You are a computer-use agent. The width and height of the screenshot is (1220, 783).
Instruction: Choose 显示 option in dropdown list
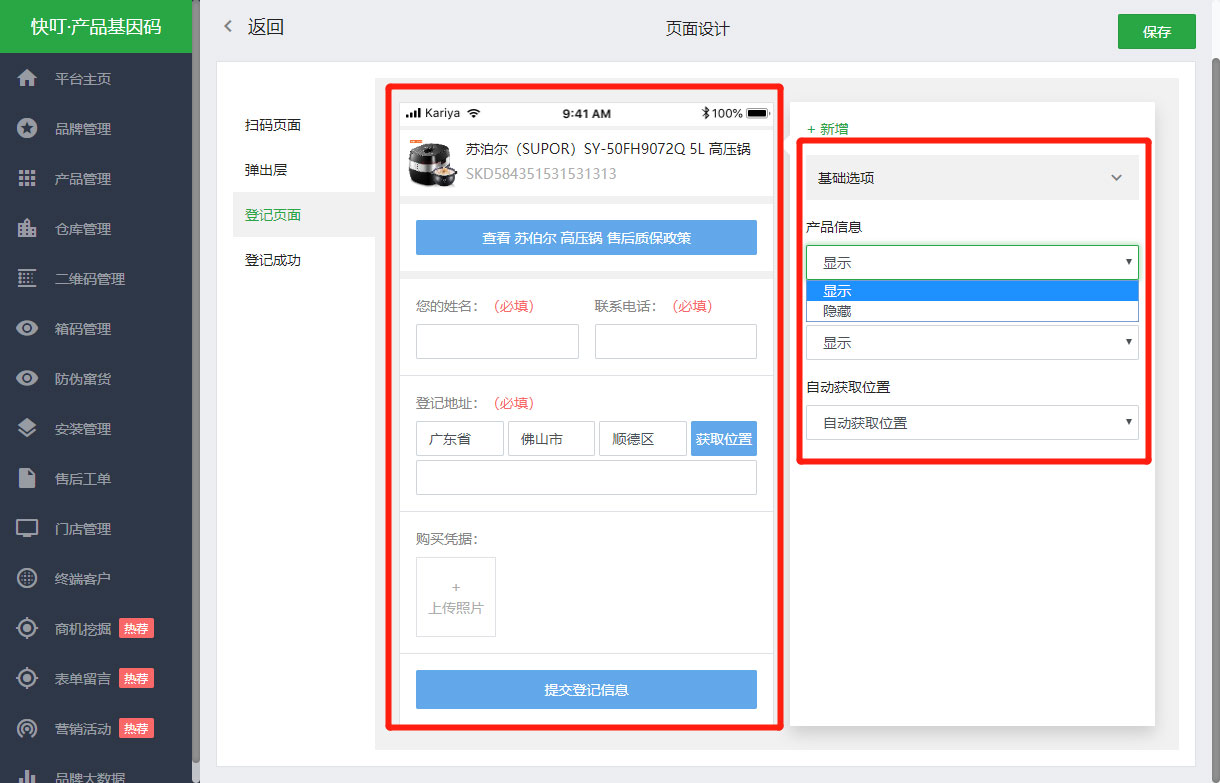coord(972,291)
